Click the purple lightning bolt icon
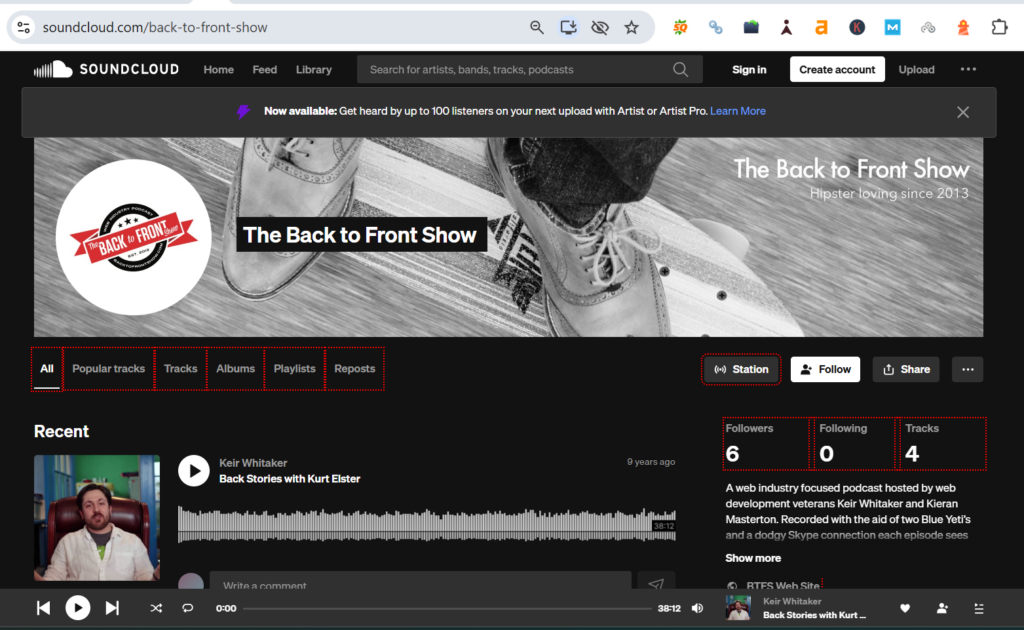This screenshot has width=1024, height=630. point(243,112)
